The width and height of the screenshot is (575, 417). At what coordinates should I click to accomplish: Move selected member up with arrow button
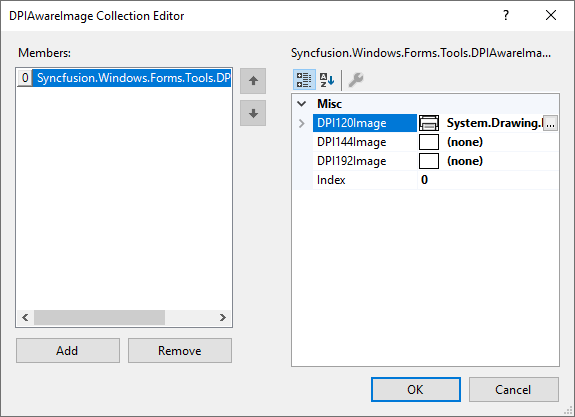click(x=253, y=81)
